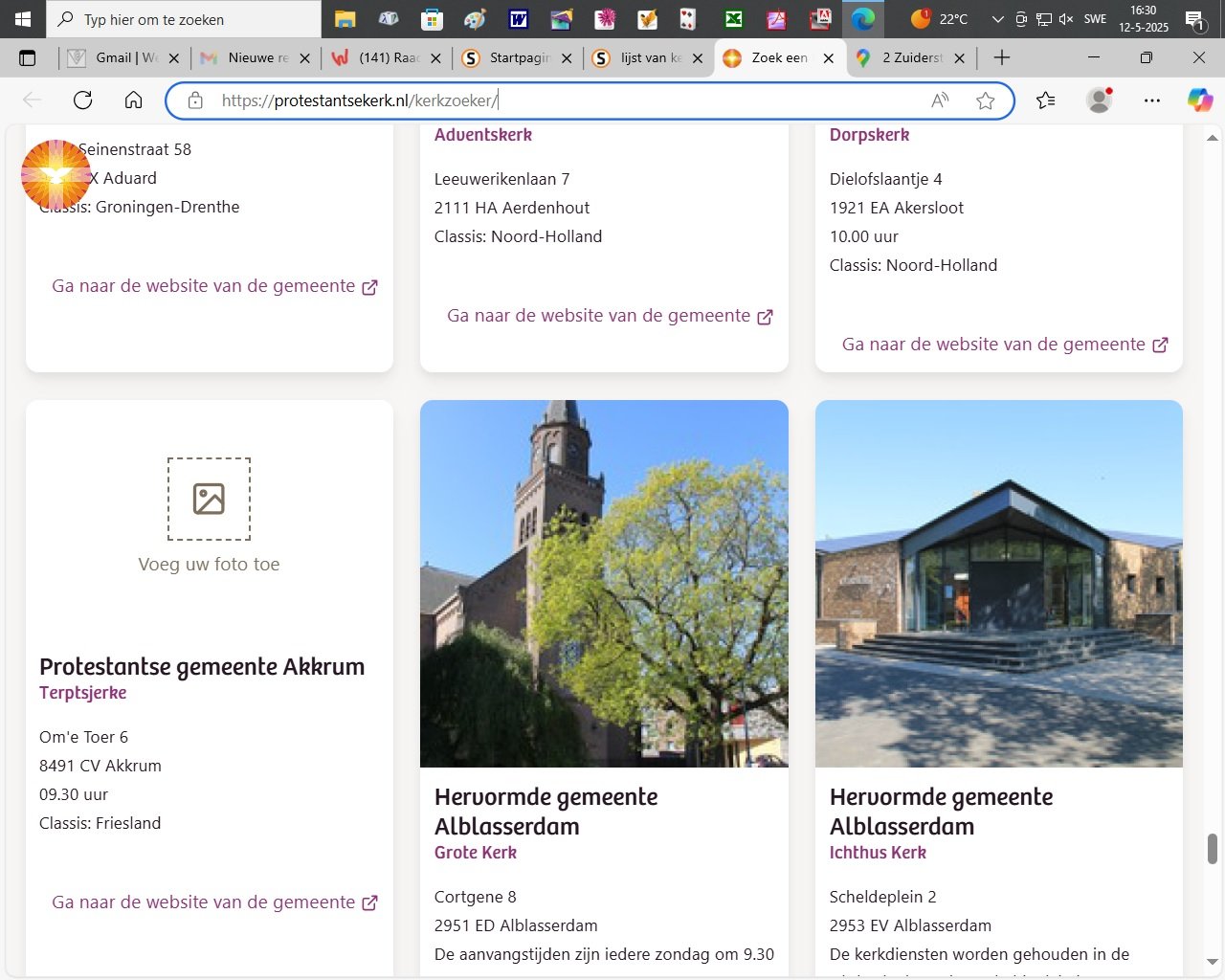This screenshot has height=980, width=1225.
Task: Click the page vertical scrollbar thumb
Action: pos(1212,848)
